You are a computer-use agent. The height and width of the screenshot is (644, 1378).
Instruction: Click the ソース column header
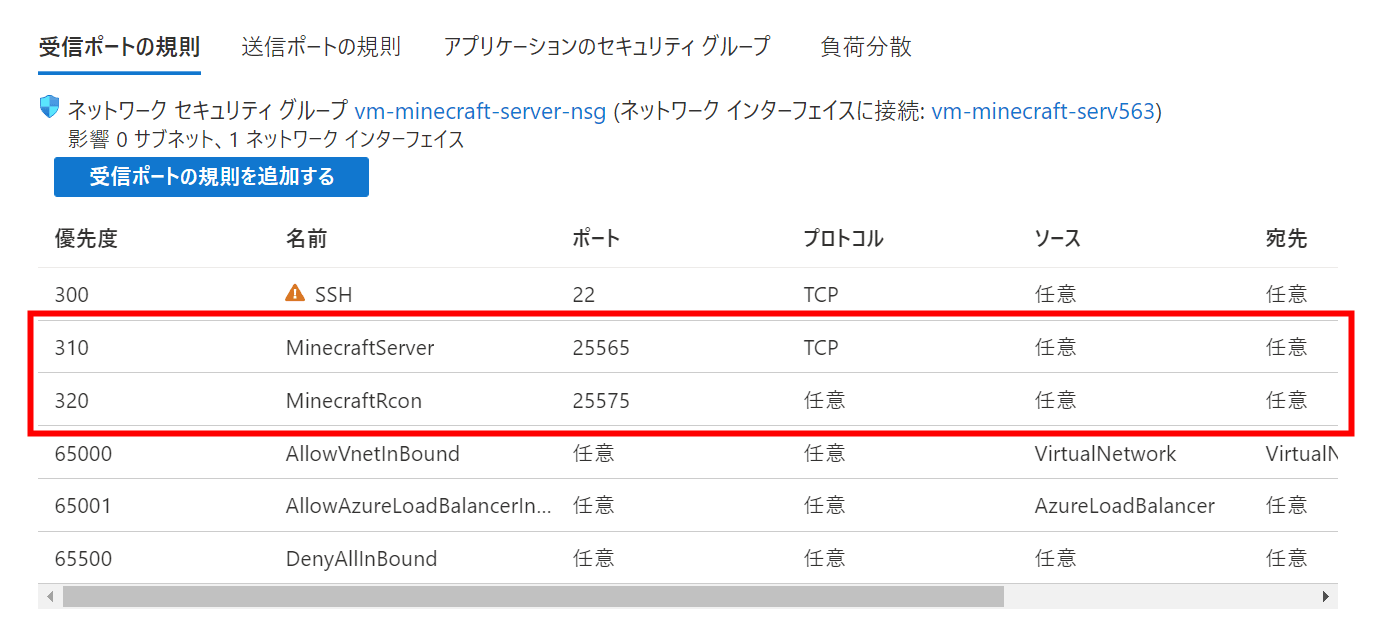point(1058,239)
